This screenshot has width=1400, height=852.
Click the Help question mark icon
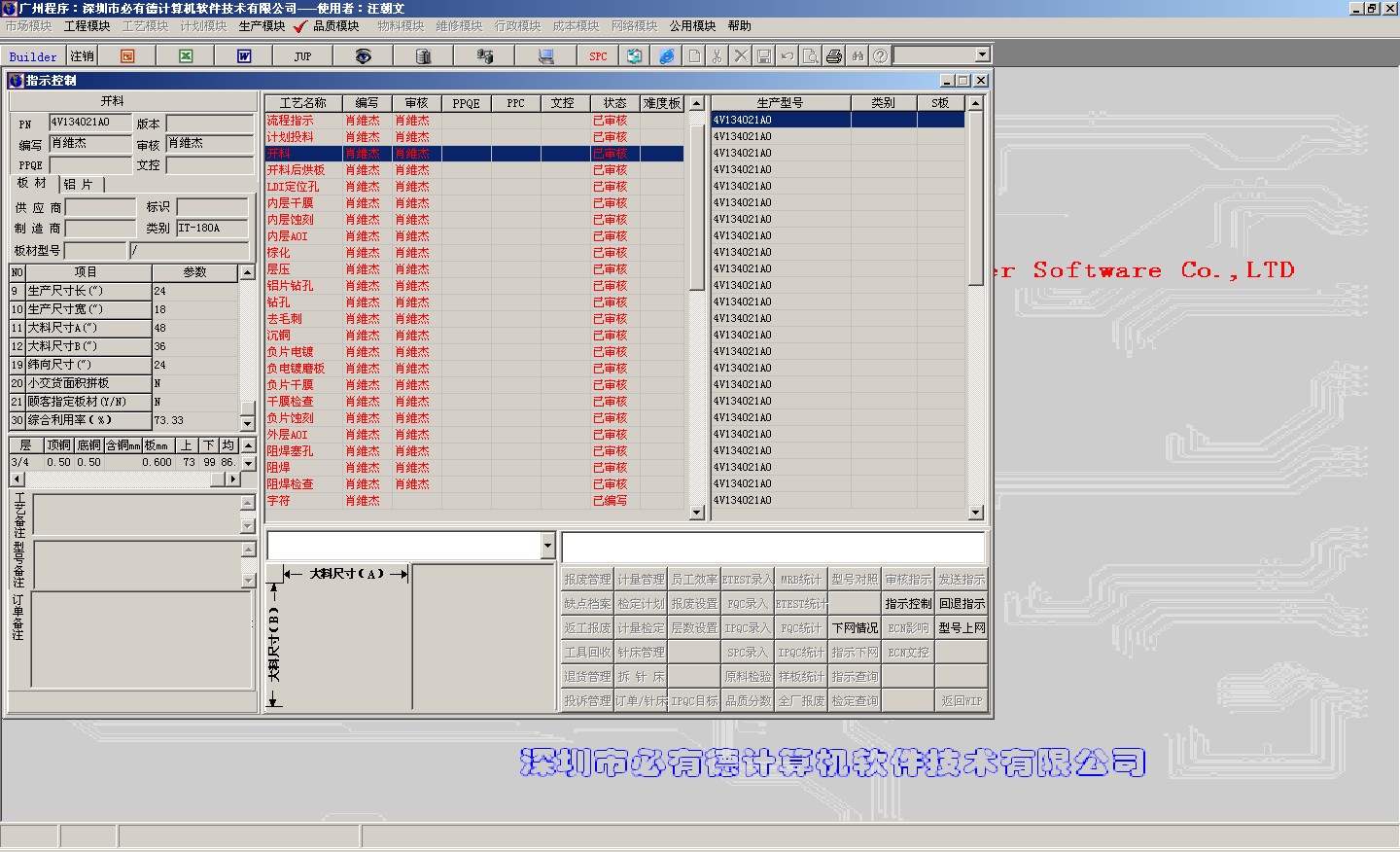click(880, 56)
